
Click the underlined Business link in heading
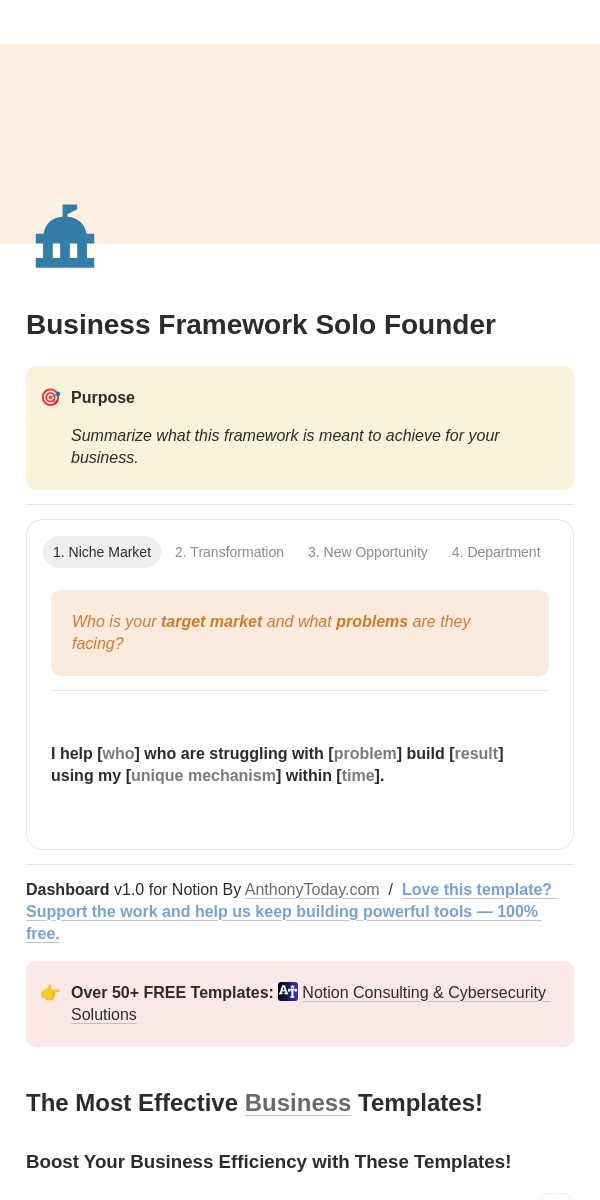[x=298, y=1103]
